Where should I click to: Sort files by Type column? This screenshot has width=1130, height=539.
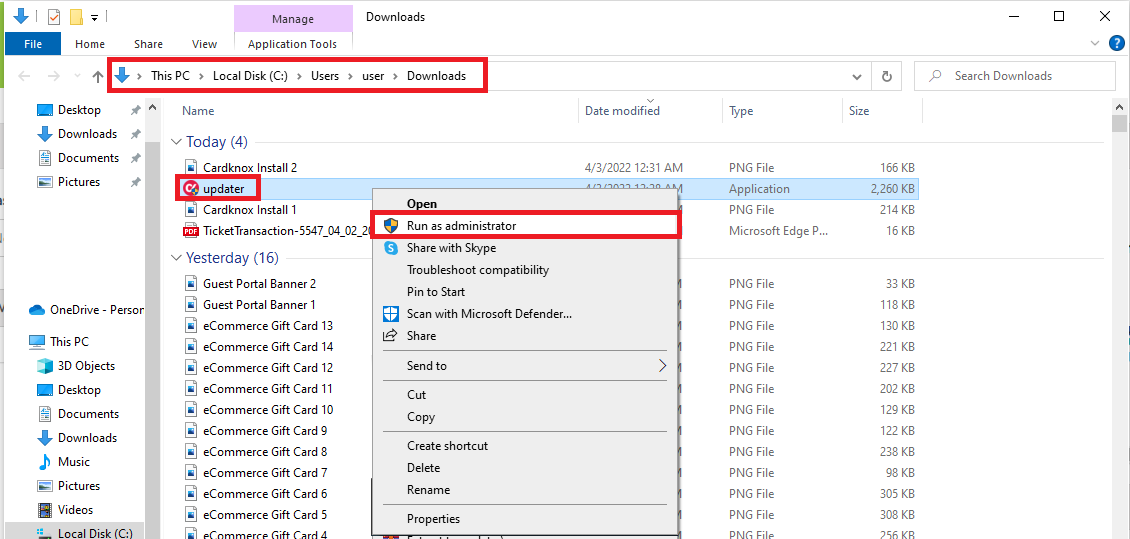point(741,111)
